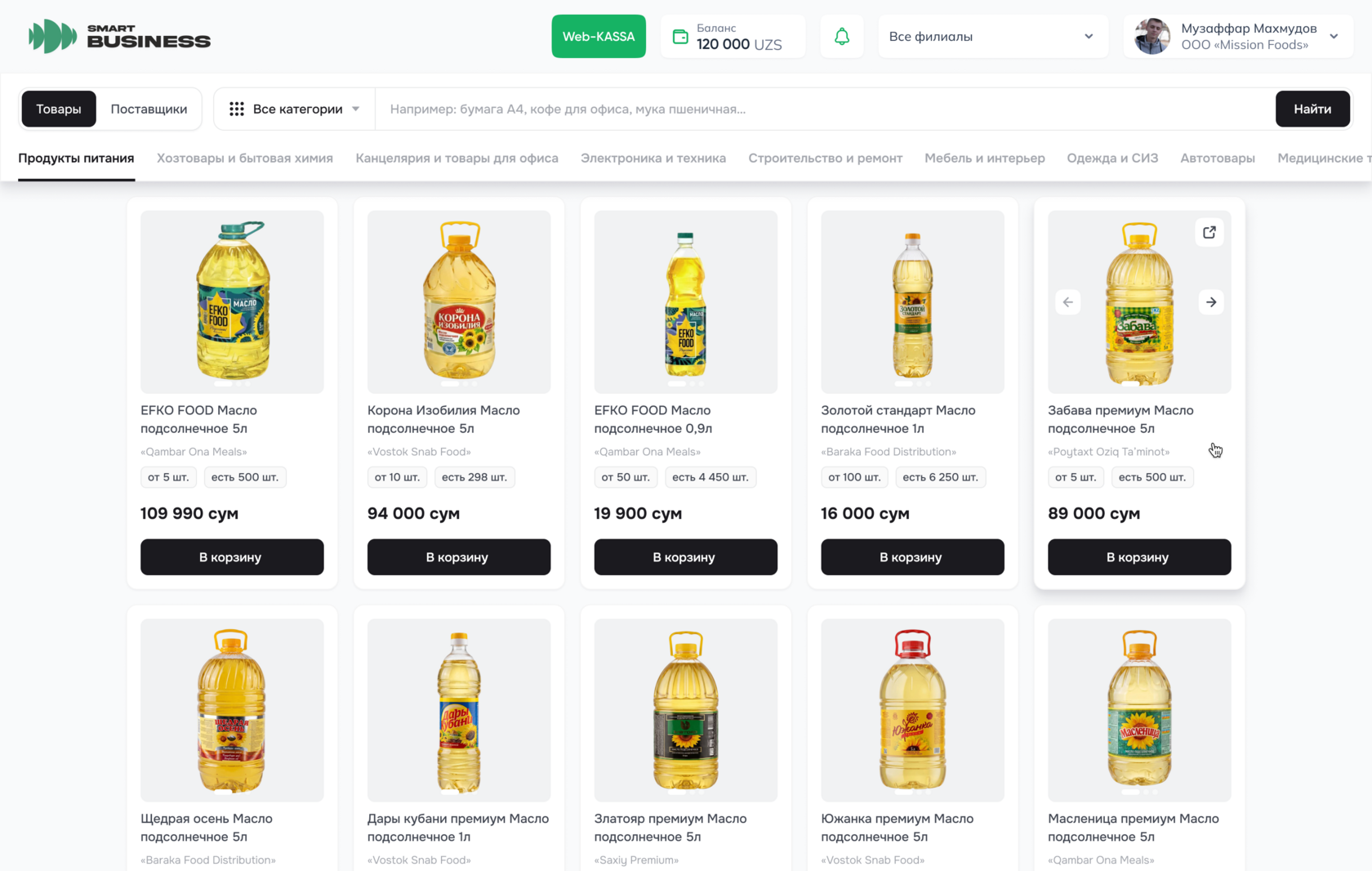Click the Smart Business logo
Viewport: 1372px width, 871px height.
[x=119, y=36]
